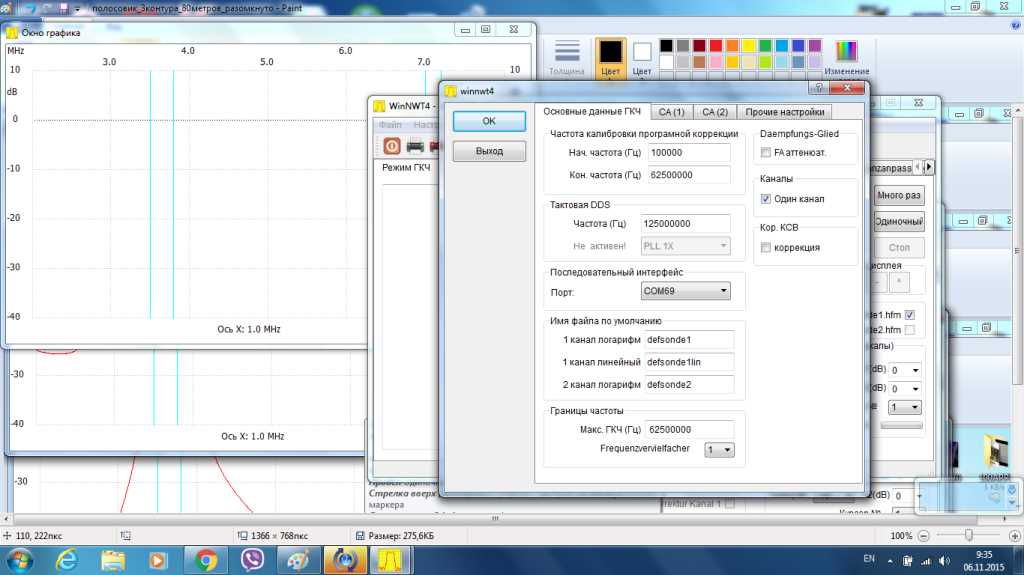Open Google Chrome from the taskbar
Image resolution: width=1024 pixels, height=575 pixels.
[x=206, y=558]
